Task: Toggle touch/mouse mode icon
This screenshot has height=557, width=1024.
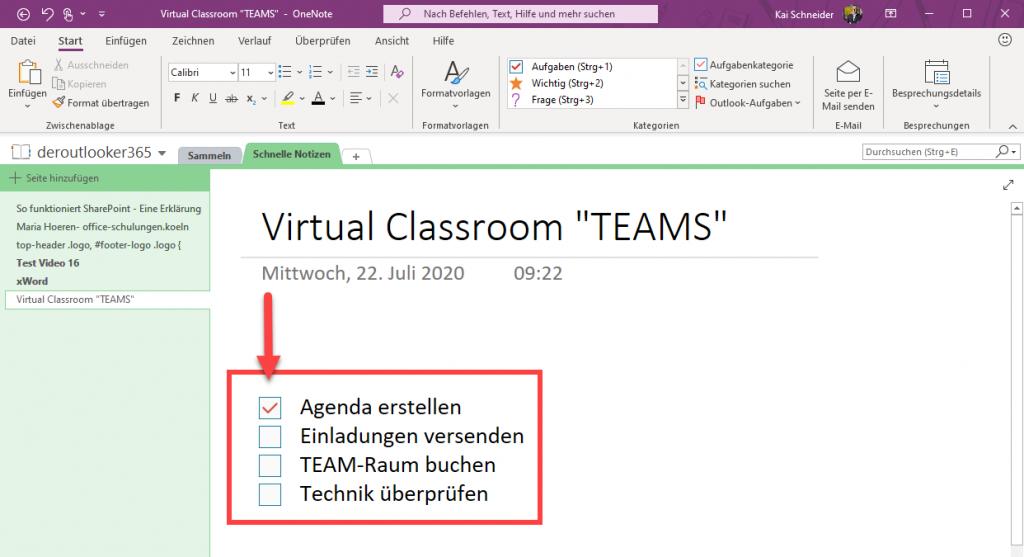Action: pyautogui.click(x=68, y=14)
